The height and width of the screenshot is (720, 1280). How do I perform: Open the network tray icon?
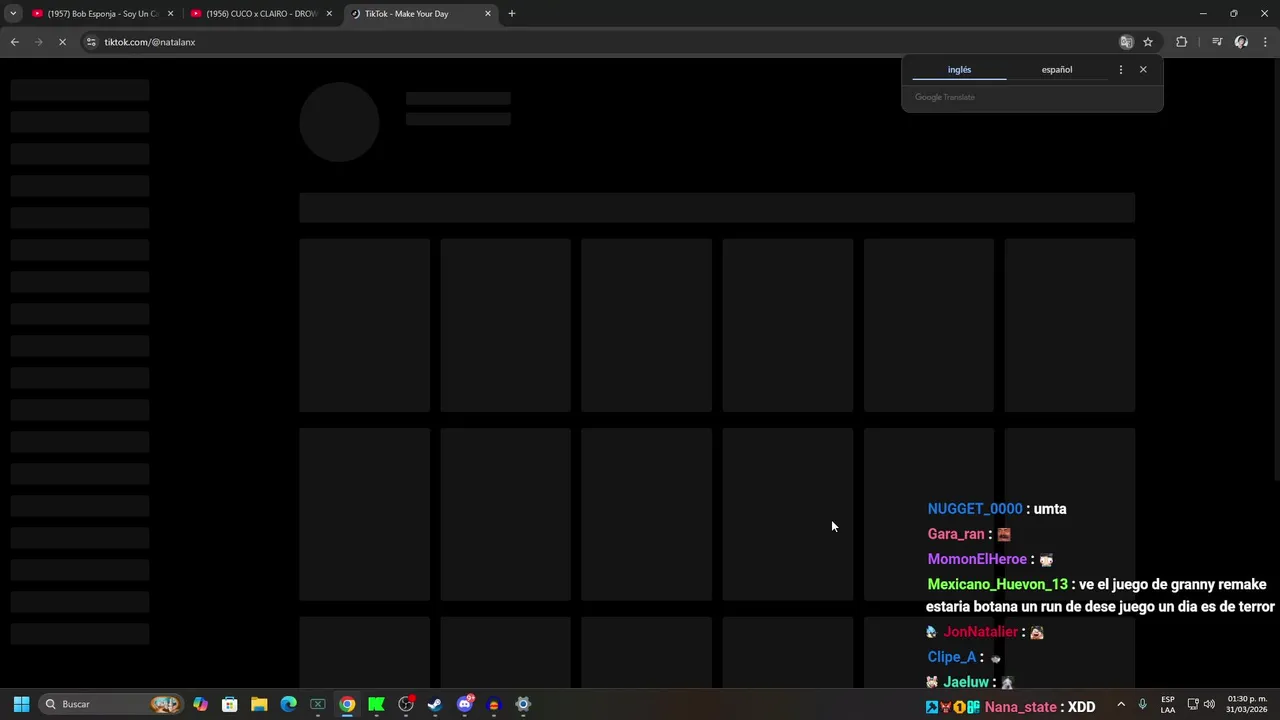[1193, 704]
